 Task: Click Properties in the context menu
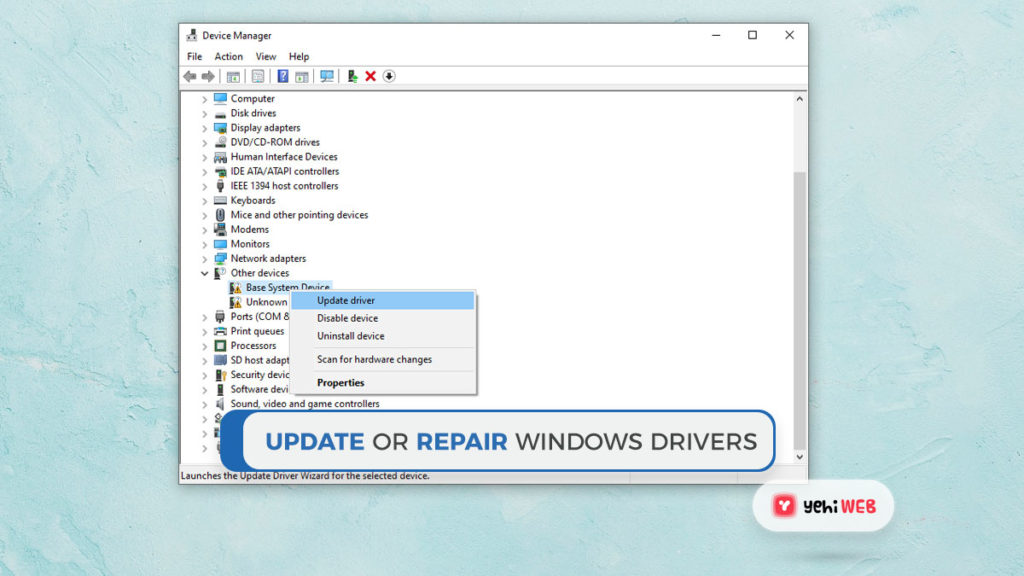[x=340, y=383]
